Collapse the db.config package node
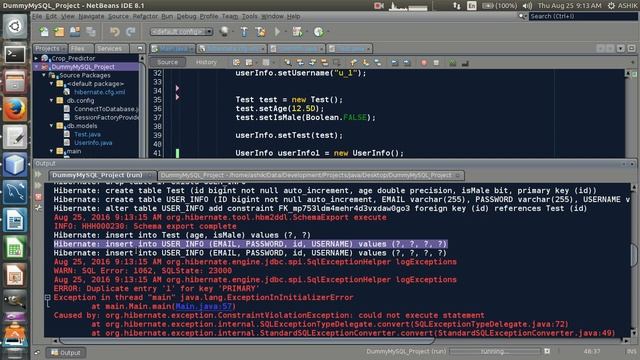640x360 pixels. [51, 100]
